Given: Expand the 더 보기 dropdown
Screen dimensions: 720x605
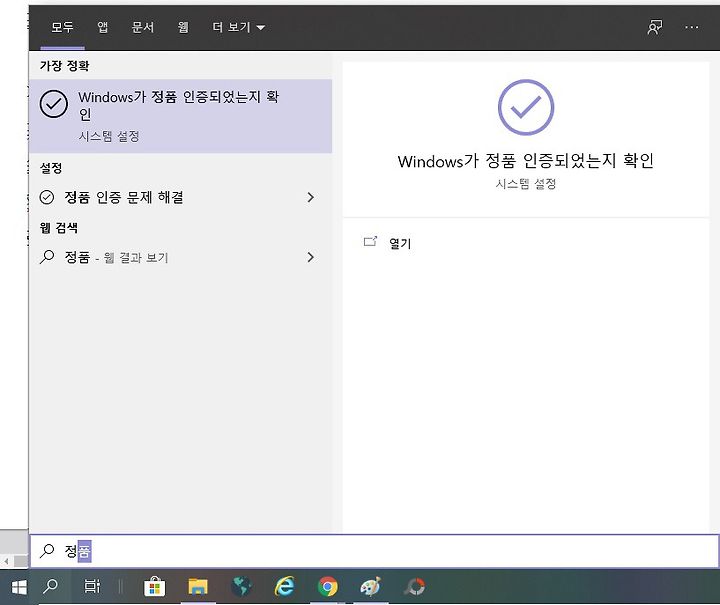Looking at the screenshot, I should (x=238, y=28).
